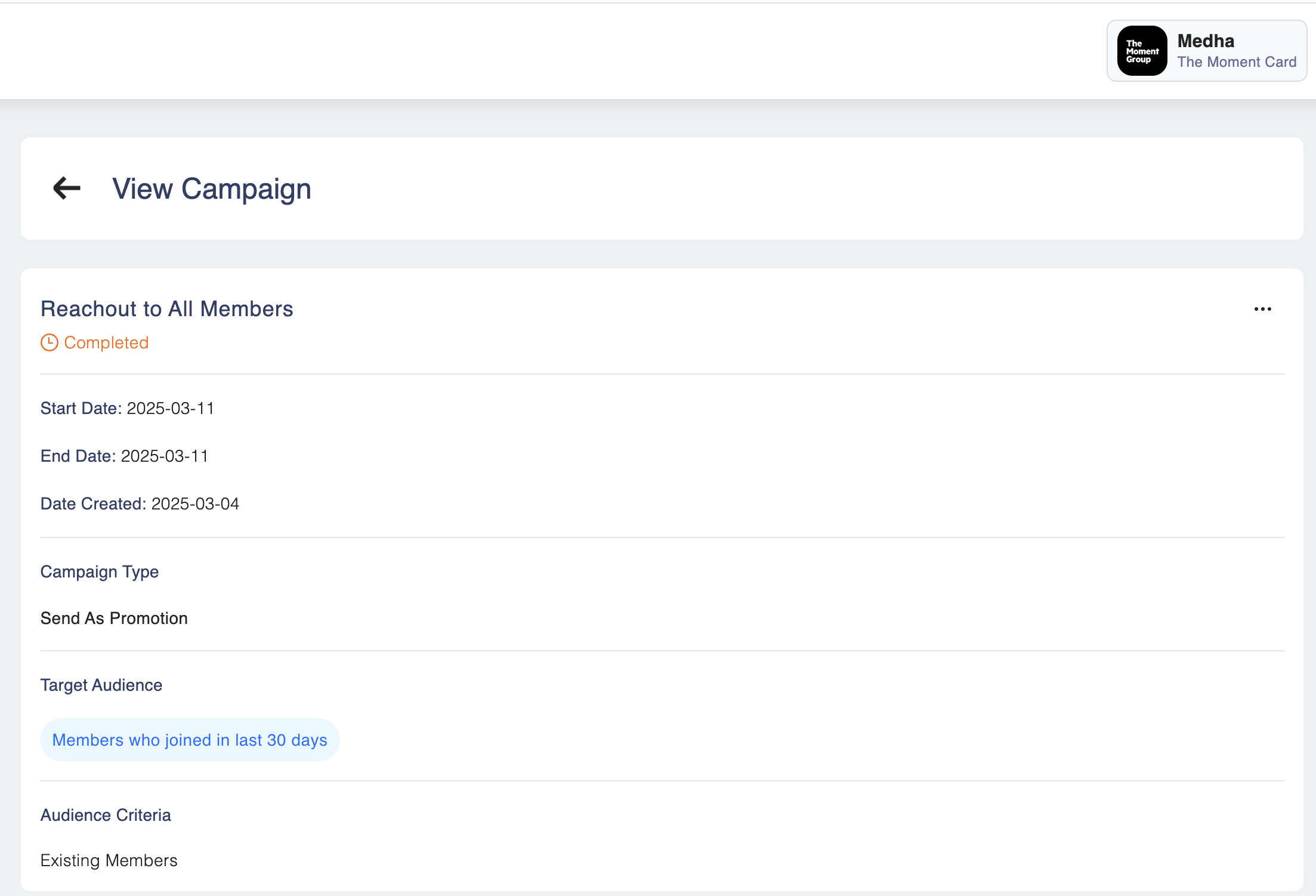
Task: Click the Medha user name
Action: click(x=1206, y=41)
